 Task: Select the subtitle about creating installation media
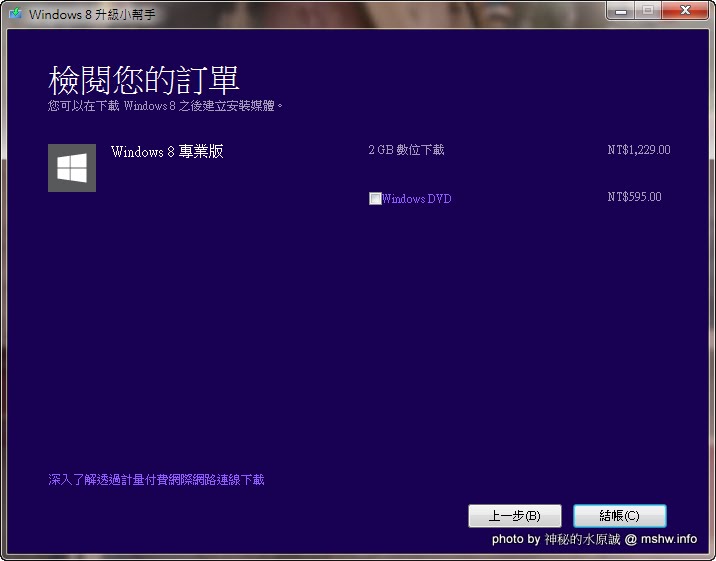click(165, 106)
